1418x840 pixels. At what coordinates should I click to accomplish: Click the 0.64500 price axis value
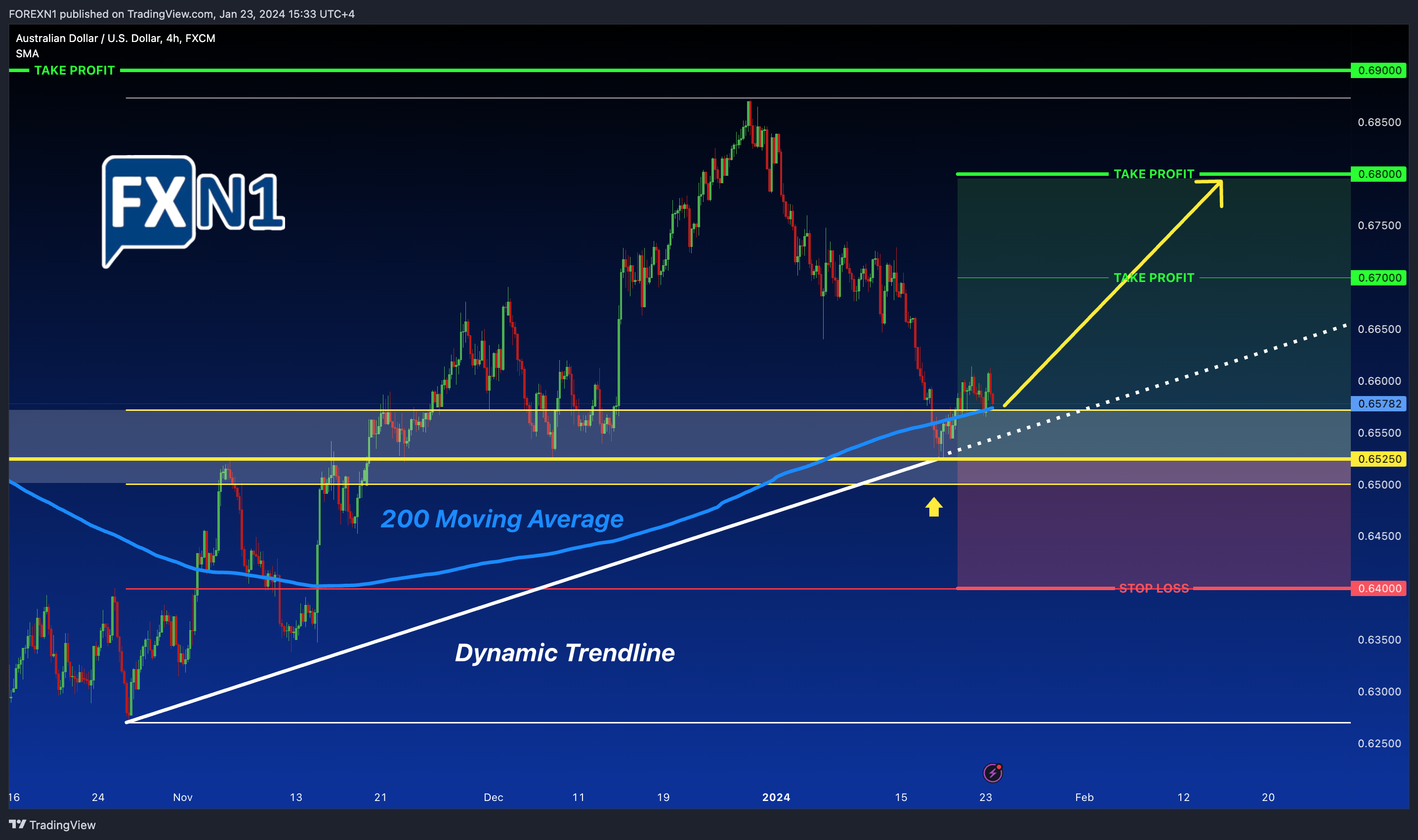click(x=1379, y=536)
